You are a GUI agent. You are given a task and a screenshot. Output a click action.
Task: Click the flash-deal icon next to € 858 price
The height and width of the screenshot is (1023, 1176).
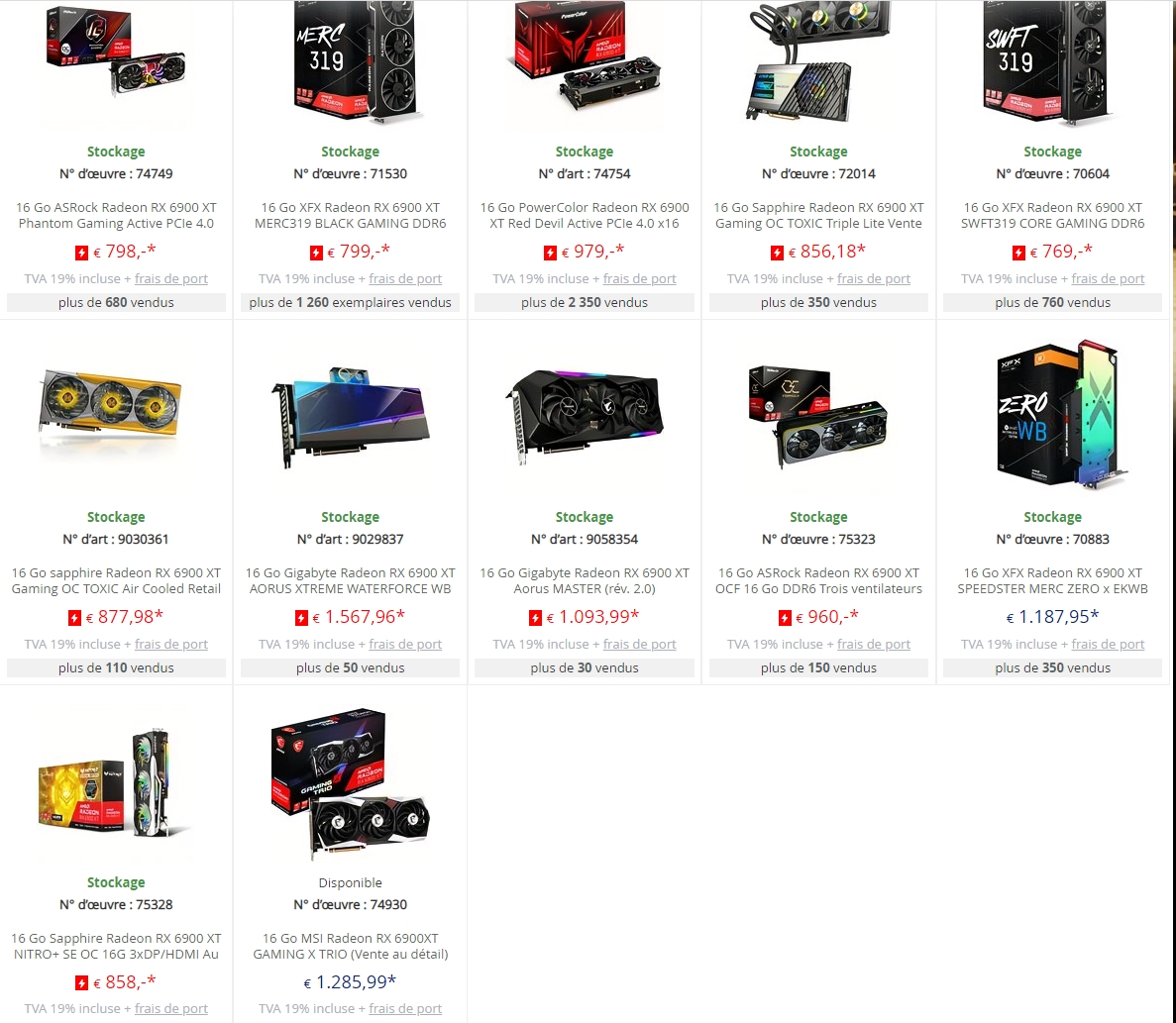[82, 983]
